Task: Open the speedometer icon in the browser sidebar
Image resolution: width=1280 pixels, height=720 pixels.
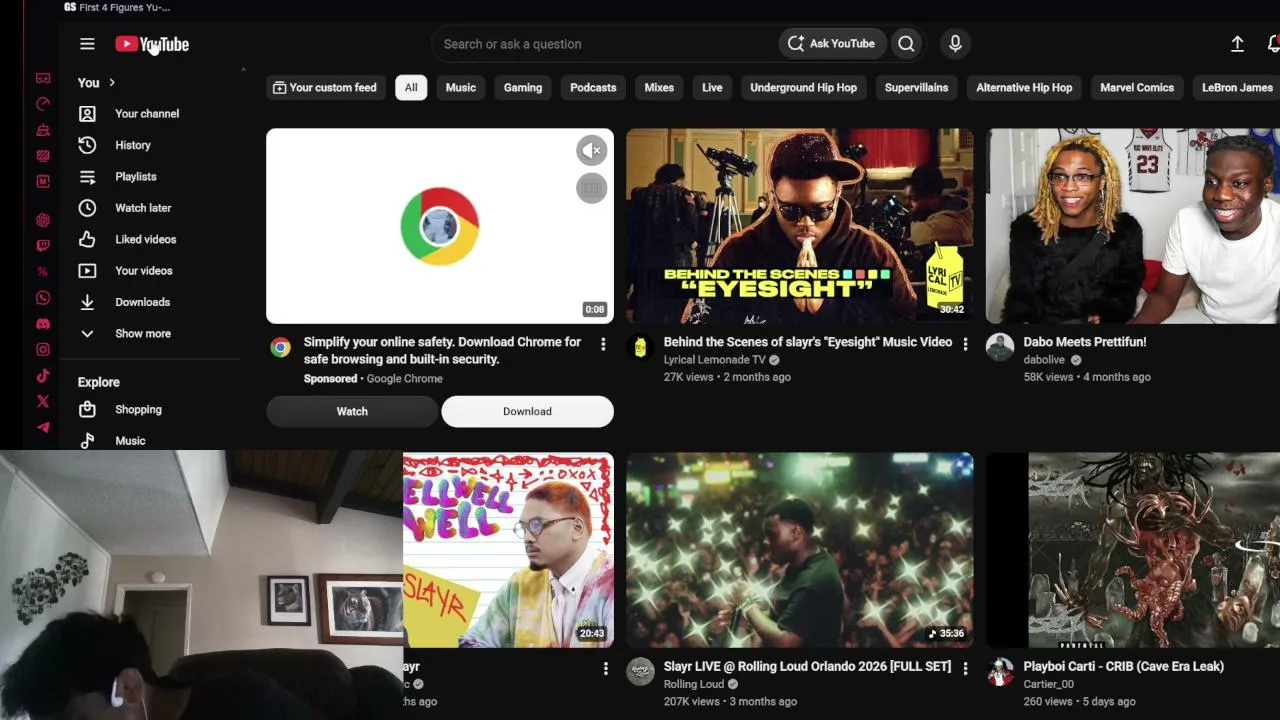Action: pyautogui.click(x=43, y=104)
